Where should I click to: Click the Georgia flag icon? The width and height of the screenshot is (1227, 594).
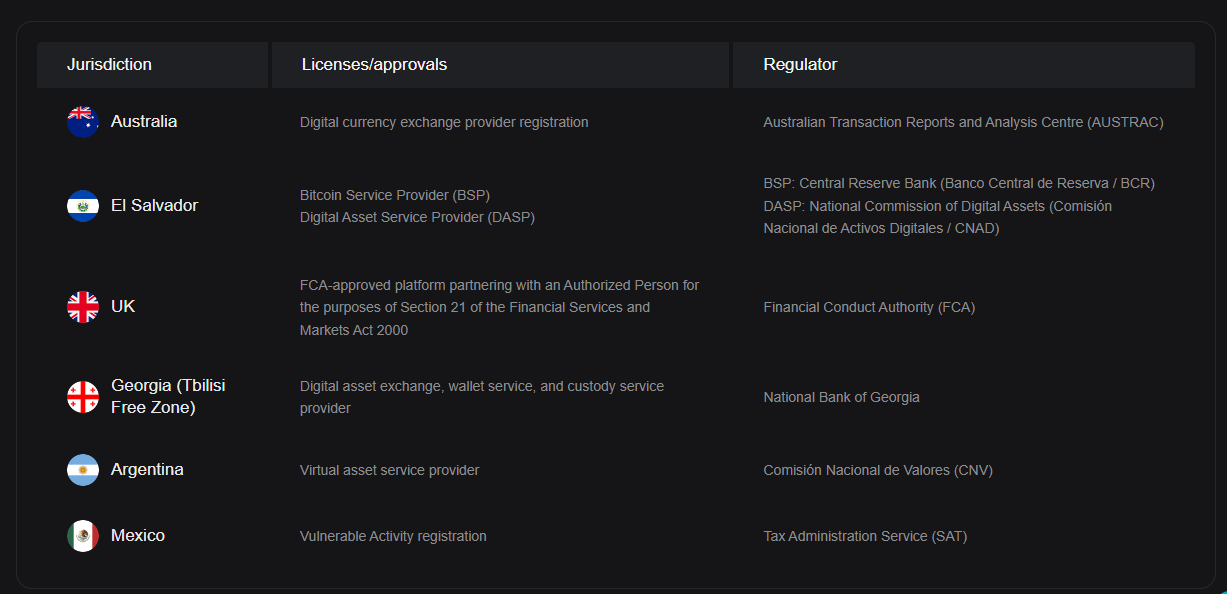coord(83,397)
